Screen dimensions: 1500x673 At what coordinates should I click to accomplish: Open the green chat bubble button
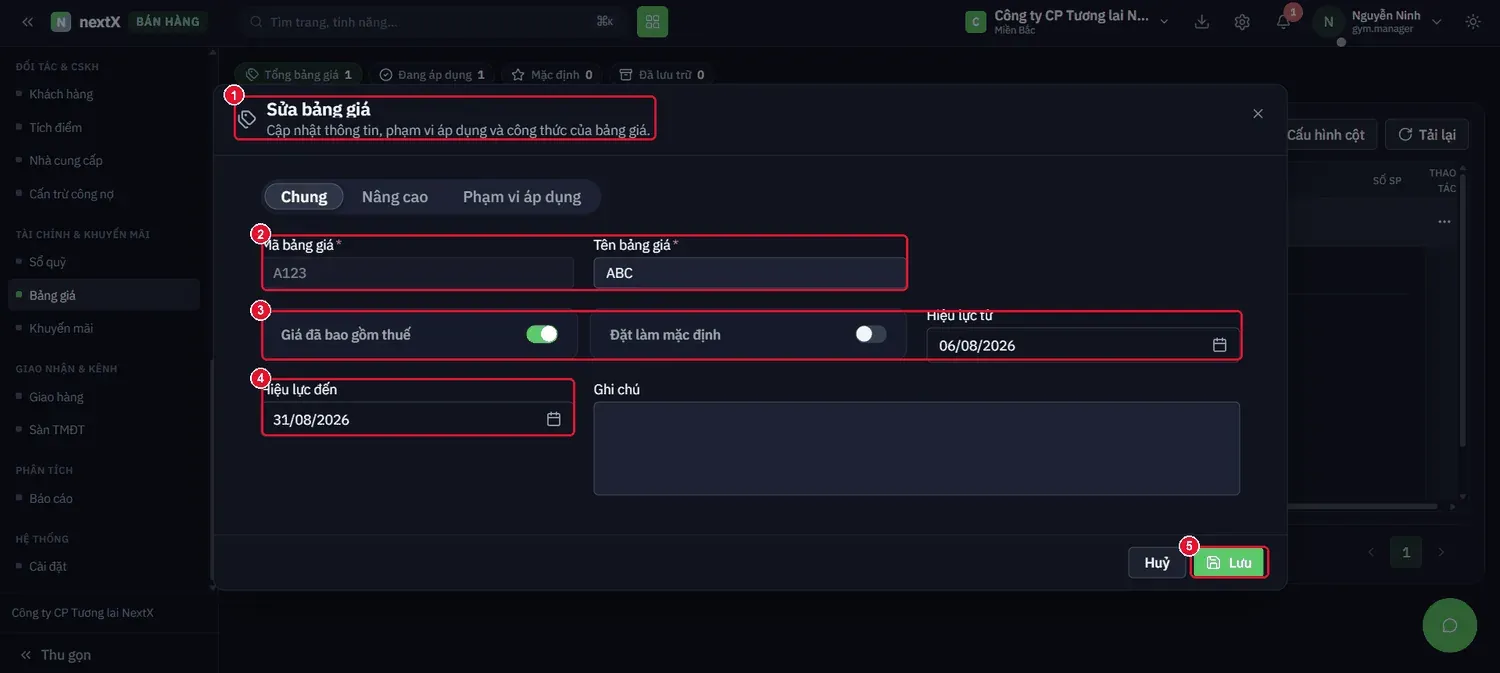click(1449, 625)
